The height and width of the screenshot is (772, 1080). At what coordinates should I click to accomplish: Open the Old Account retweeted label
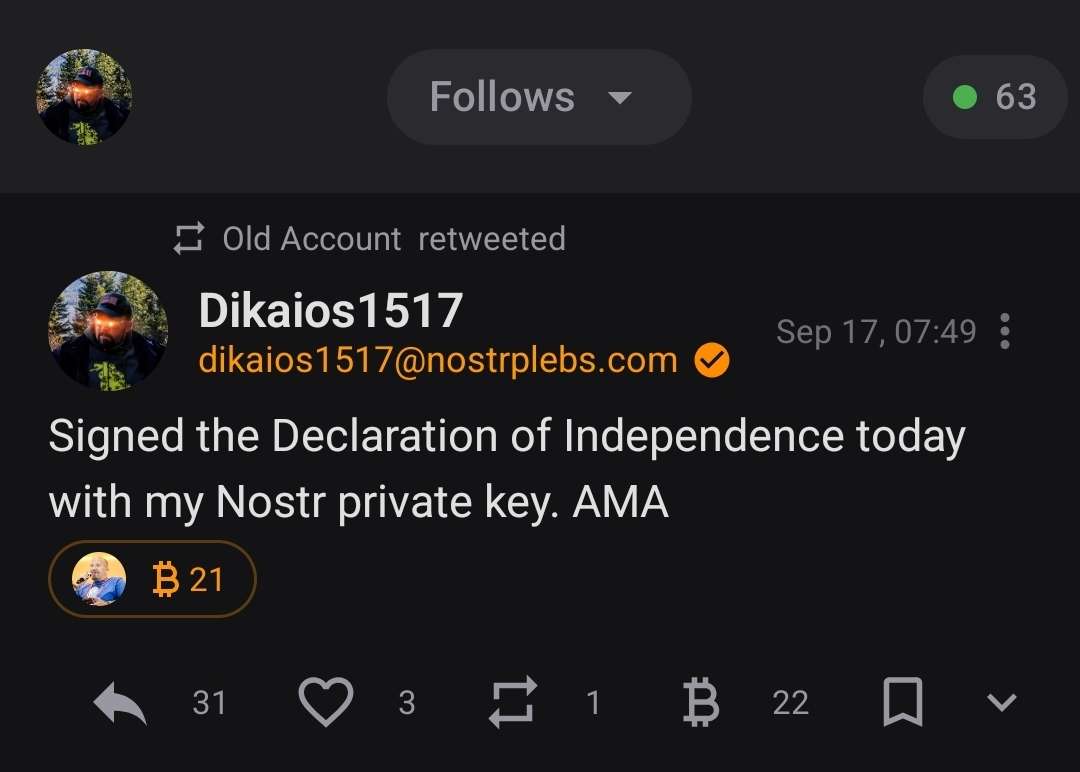pyautogui.click(x=392, y=239)
